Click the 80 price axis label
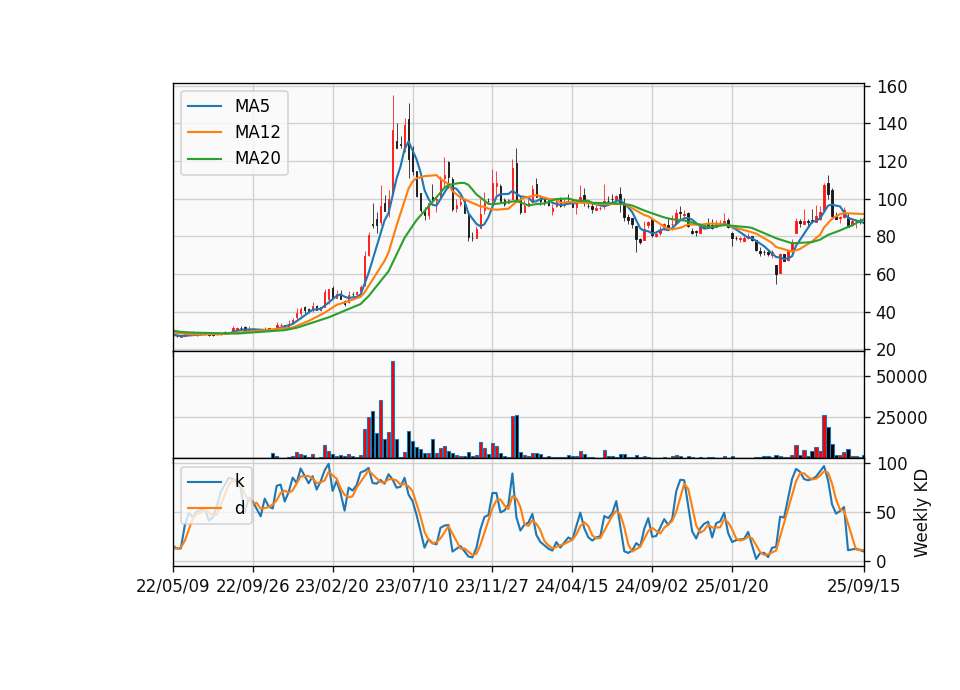Image resolution: width=960 pixels, height=690 pixels. tap(887, 237)
